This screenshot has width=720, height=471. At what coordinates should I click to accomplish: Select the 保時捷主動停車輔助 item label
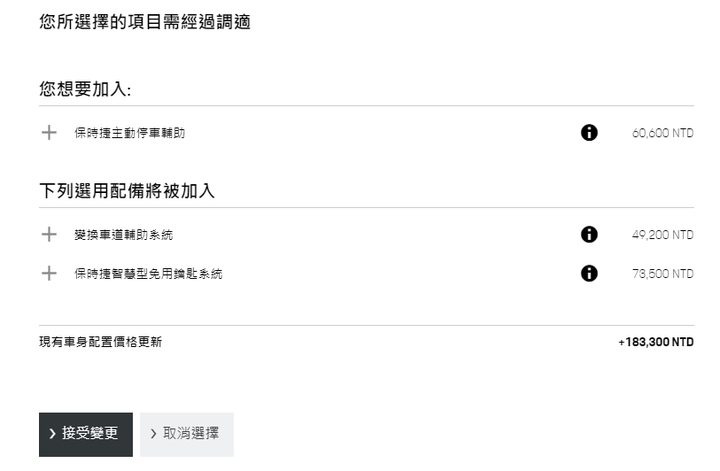pos(130,133)
